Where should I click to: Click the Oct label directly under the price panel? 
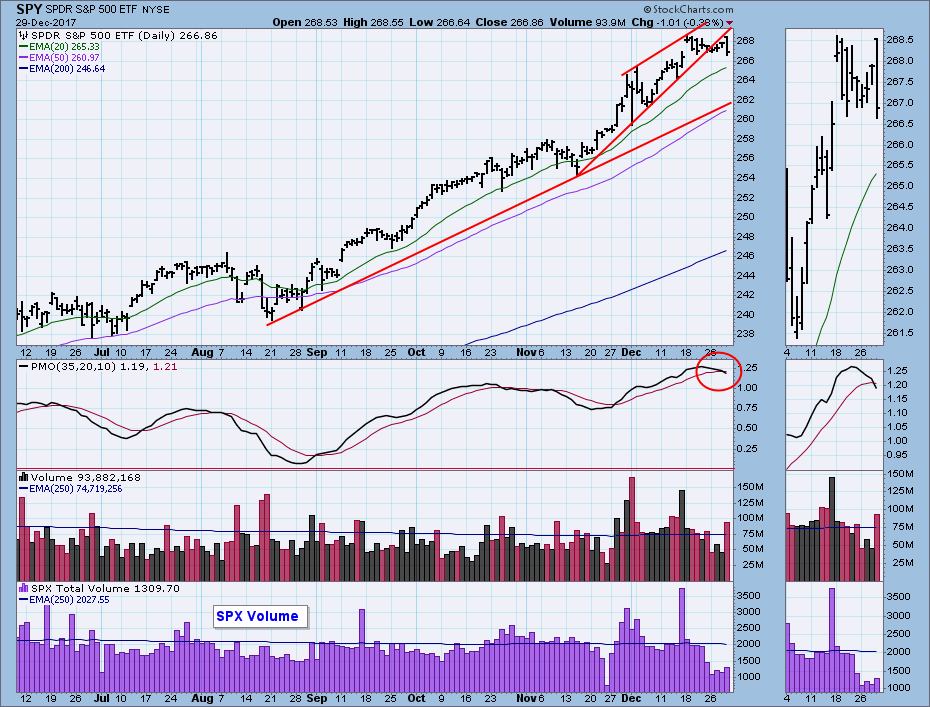[x=416, y=352]
